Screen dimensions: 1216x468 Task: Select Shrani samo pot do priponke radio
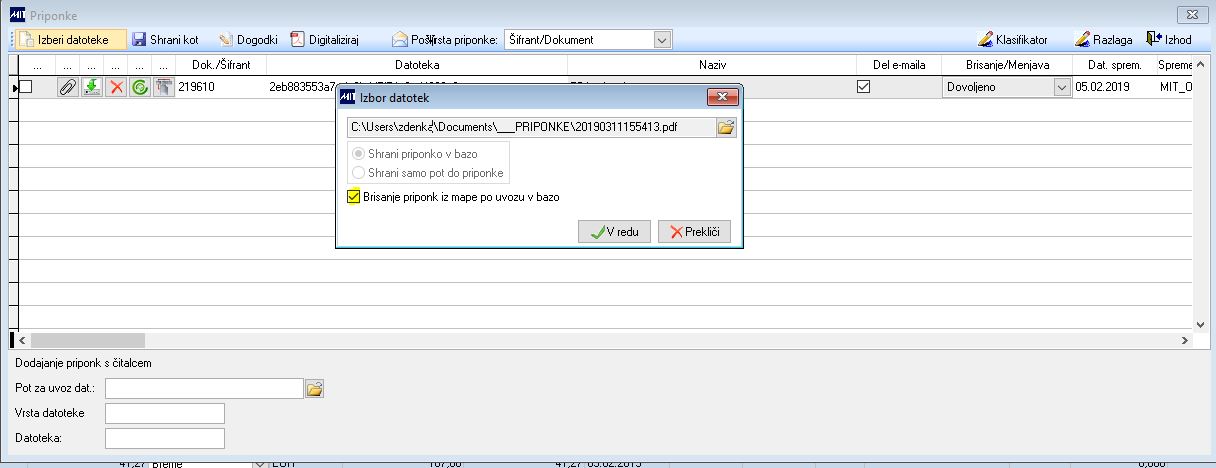click(359, 173)
